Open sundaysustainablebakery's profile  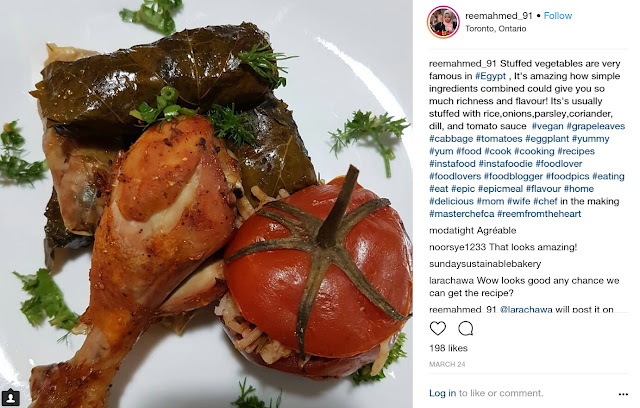[485, 264]
